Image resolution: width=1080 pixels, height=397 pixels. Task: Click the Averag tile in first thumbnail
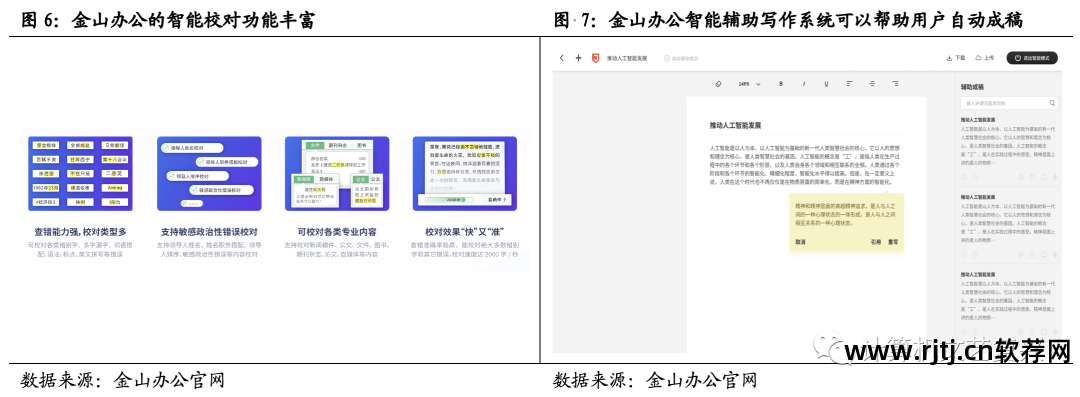(x=114, y=187)
